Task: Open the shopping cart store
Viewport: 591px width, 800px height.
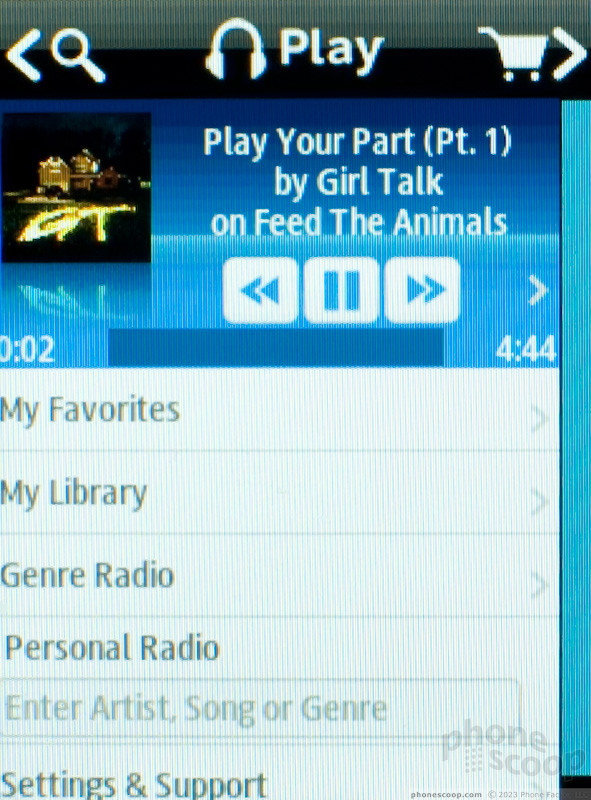Action: [x=512, y=54]
